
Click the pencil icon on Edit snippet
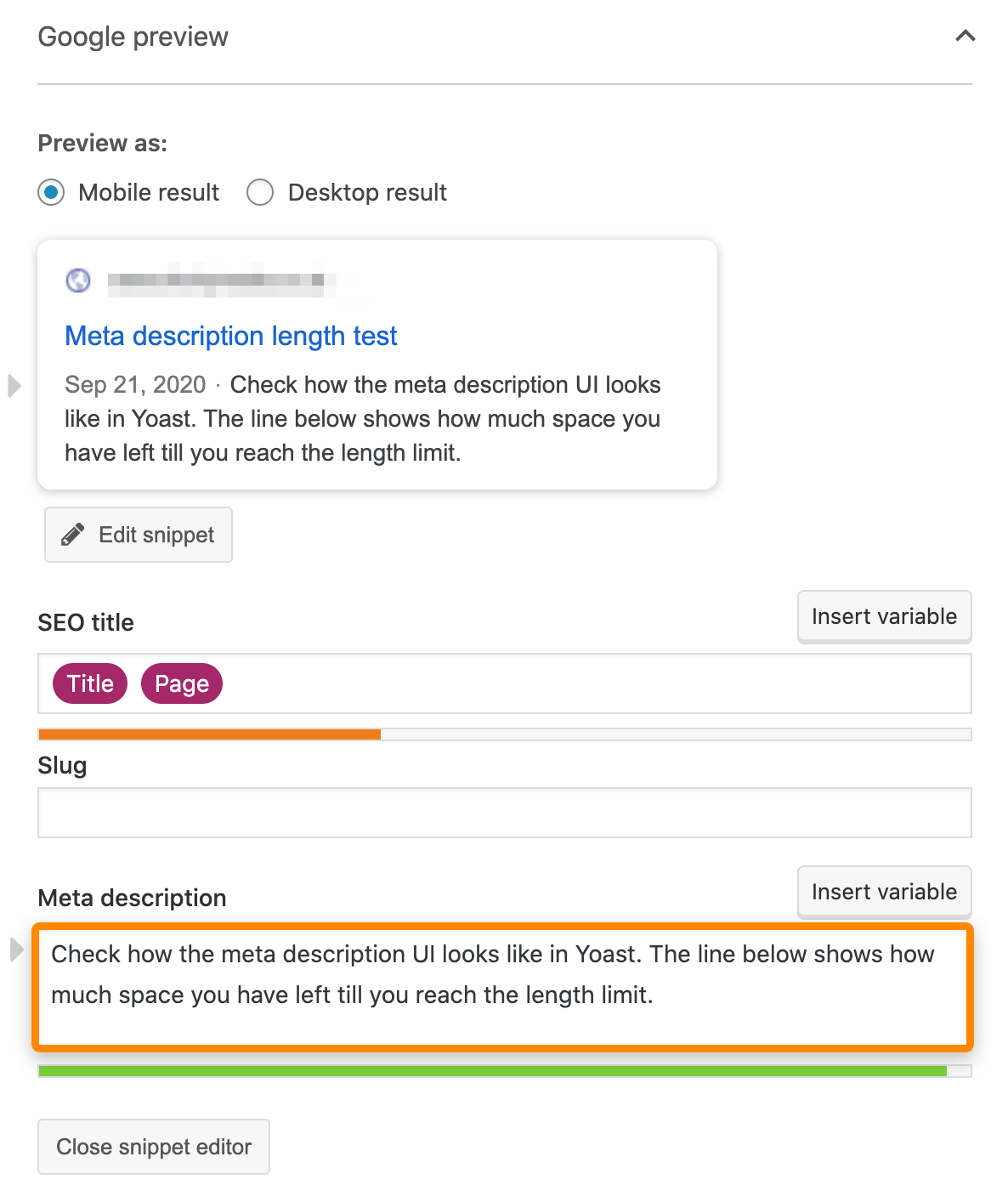tap(72, 534)
